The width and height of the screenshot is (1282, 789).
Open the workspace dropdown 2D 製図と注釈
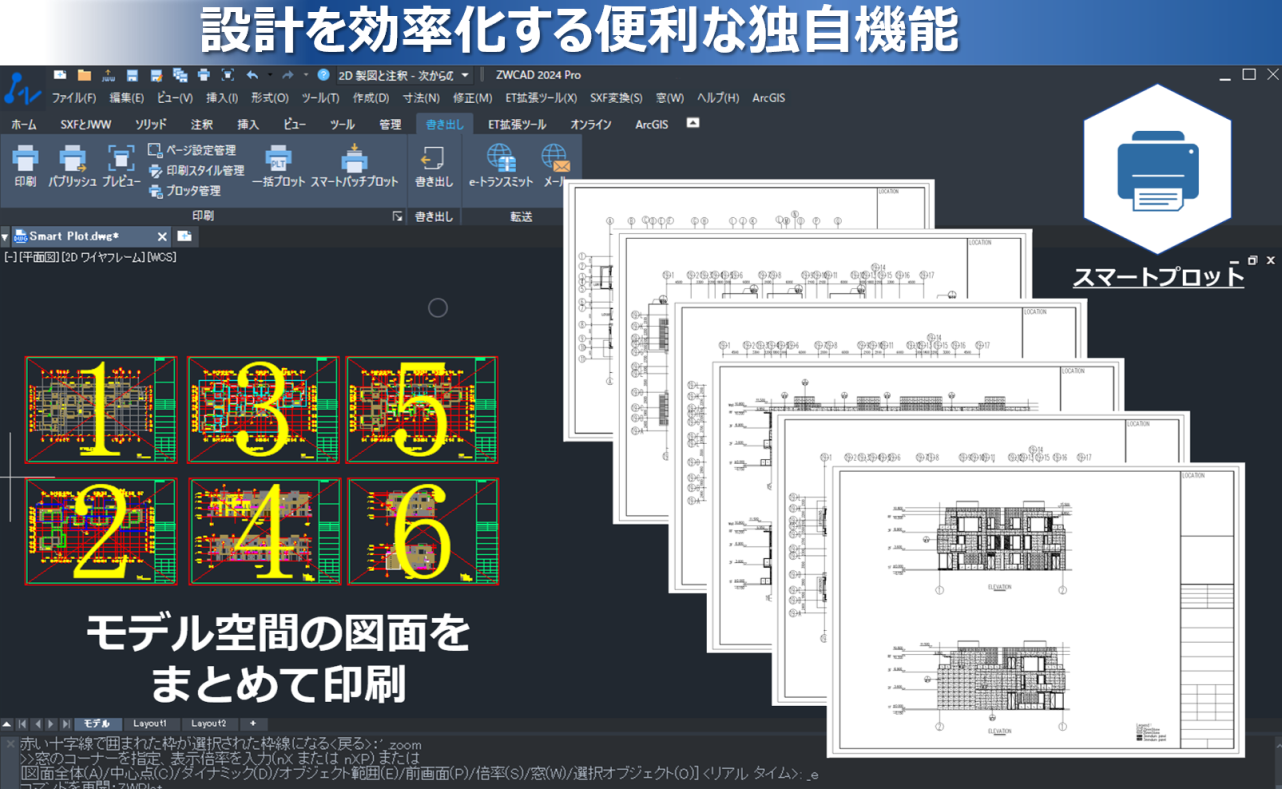[x=404, y=75]
